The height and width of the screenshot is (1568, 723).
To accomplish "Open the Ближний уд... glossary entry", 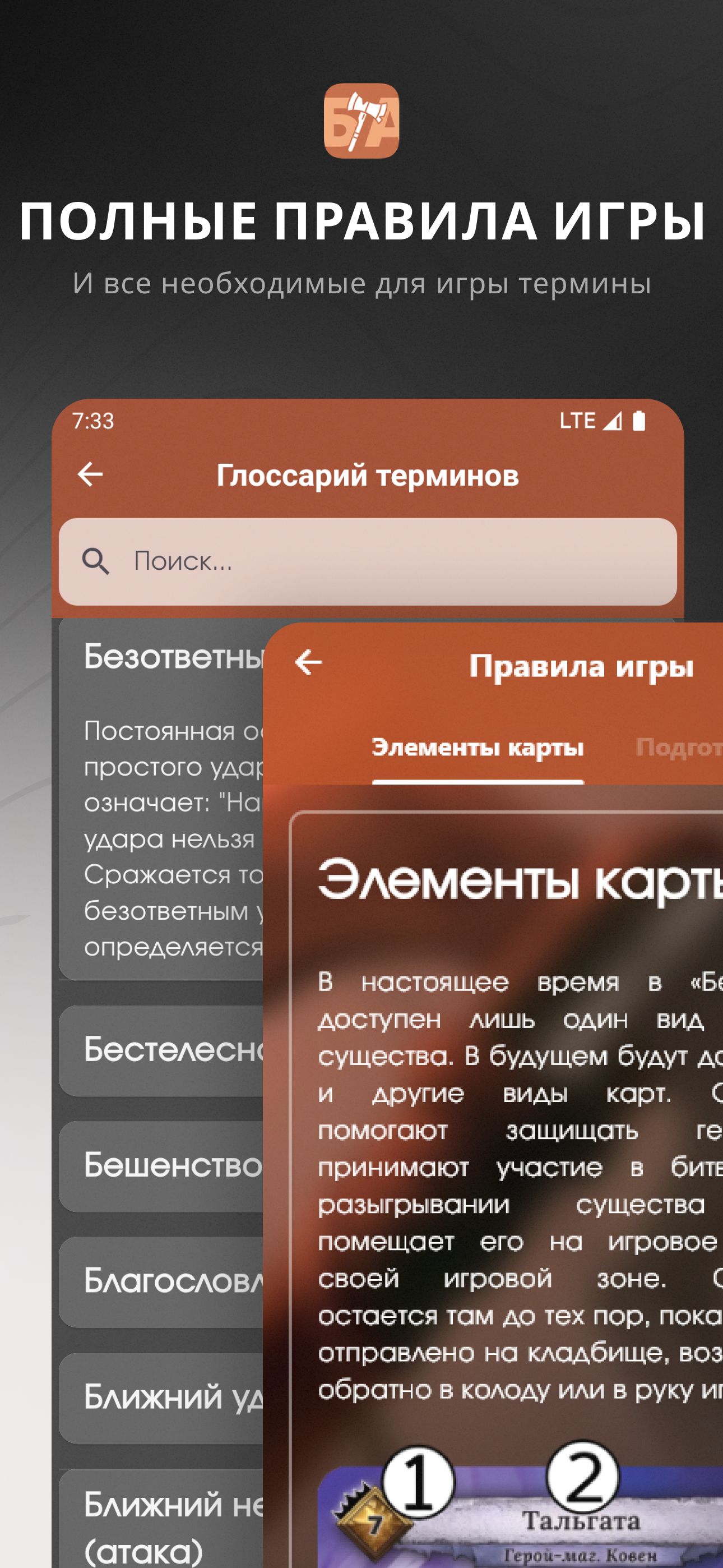I will 161,1398.
